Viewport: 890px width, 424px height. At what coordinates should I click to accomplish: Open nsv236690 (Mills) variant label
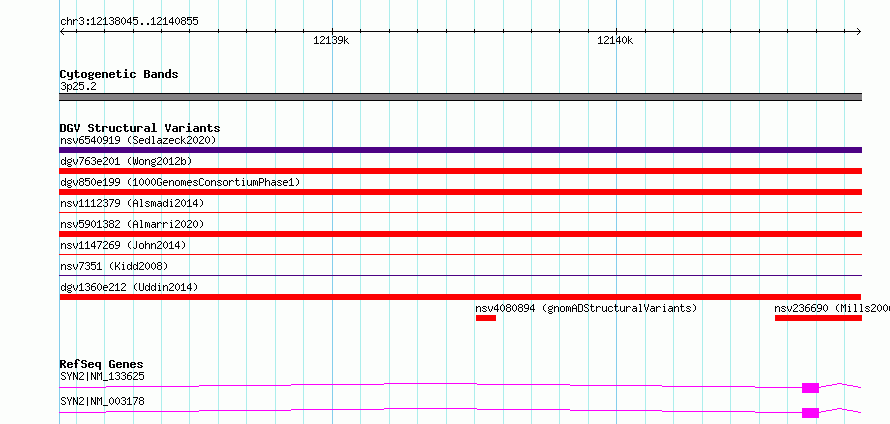click(832, 308)
